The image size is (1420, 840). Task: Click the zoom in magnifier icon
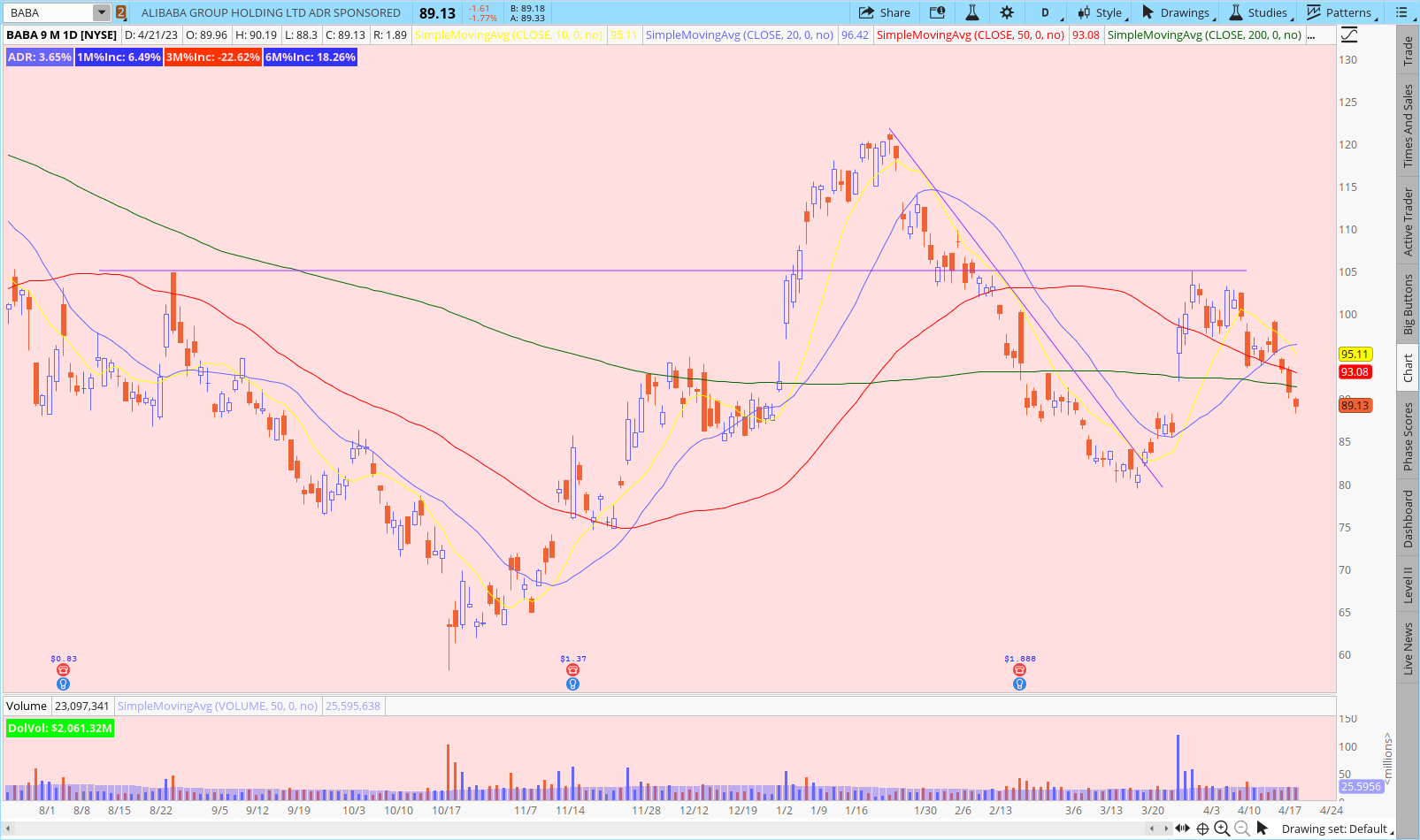tap(1222, 829)
